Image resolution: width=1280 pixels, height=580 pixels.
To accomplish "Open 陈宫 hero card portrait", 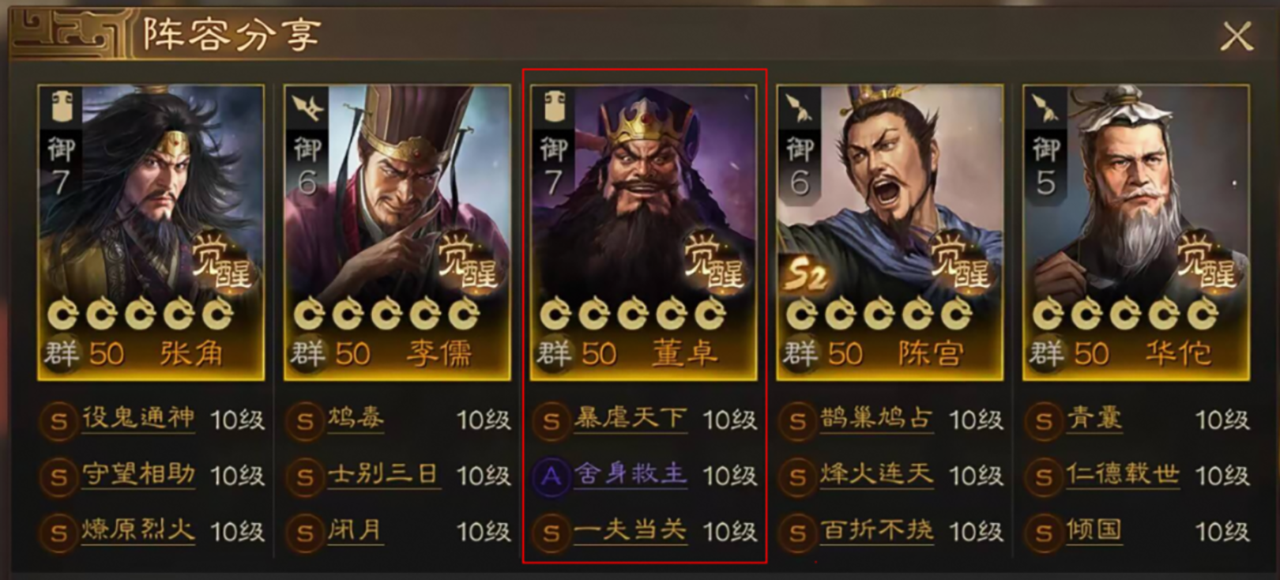I will [x=889, y=232].
